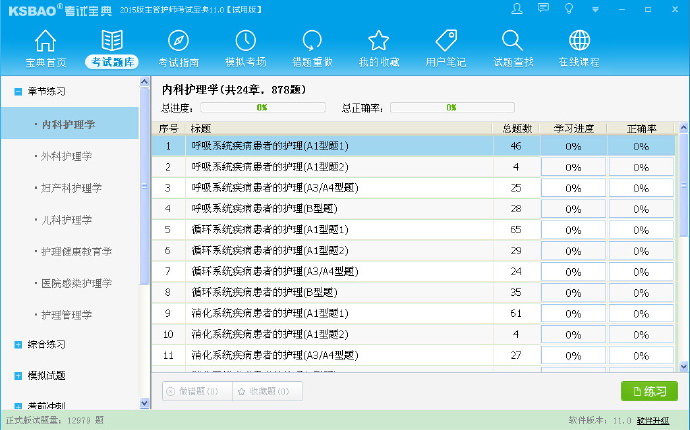Open the 试题查找 magnifier icon
690x430 pixels.
point(512,40)
